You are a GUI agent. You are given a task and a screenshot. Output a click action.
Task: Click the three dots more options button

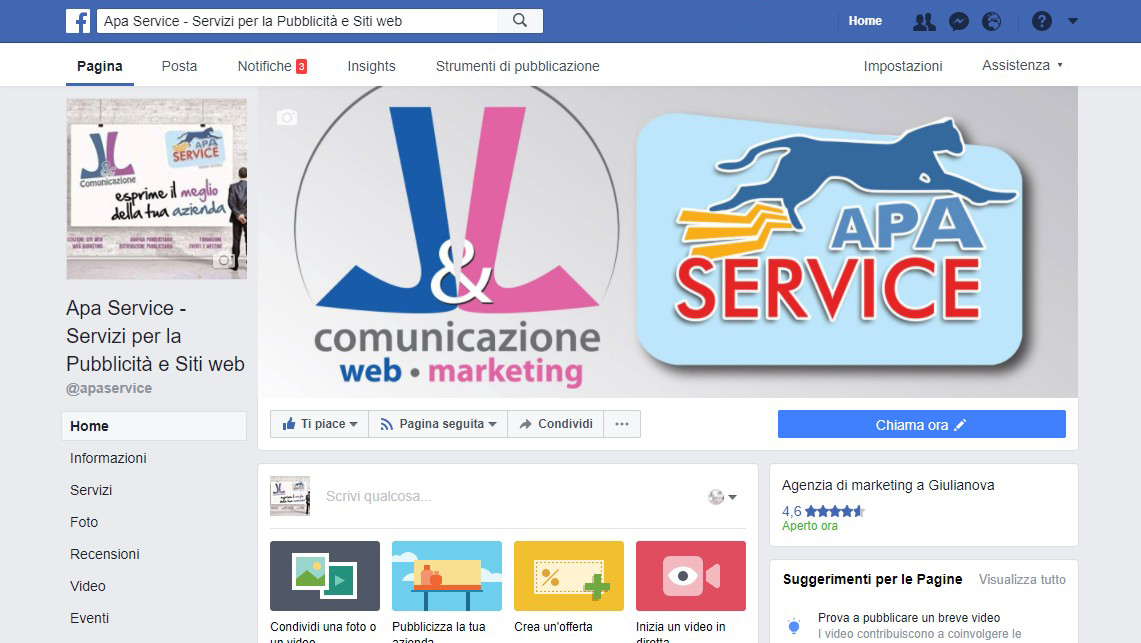(621, 424)
